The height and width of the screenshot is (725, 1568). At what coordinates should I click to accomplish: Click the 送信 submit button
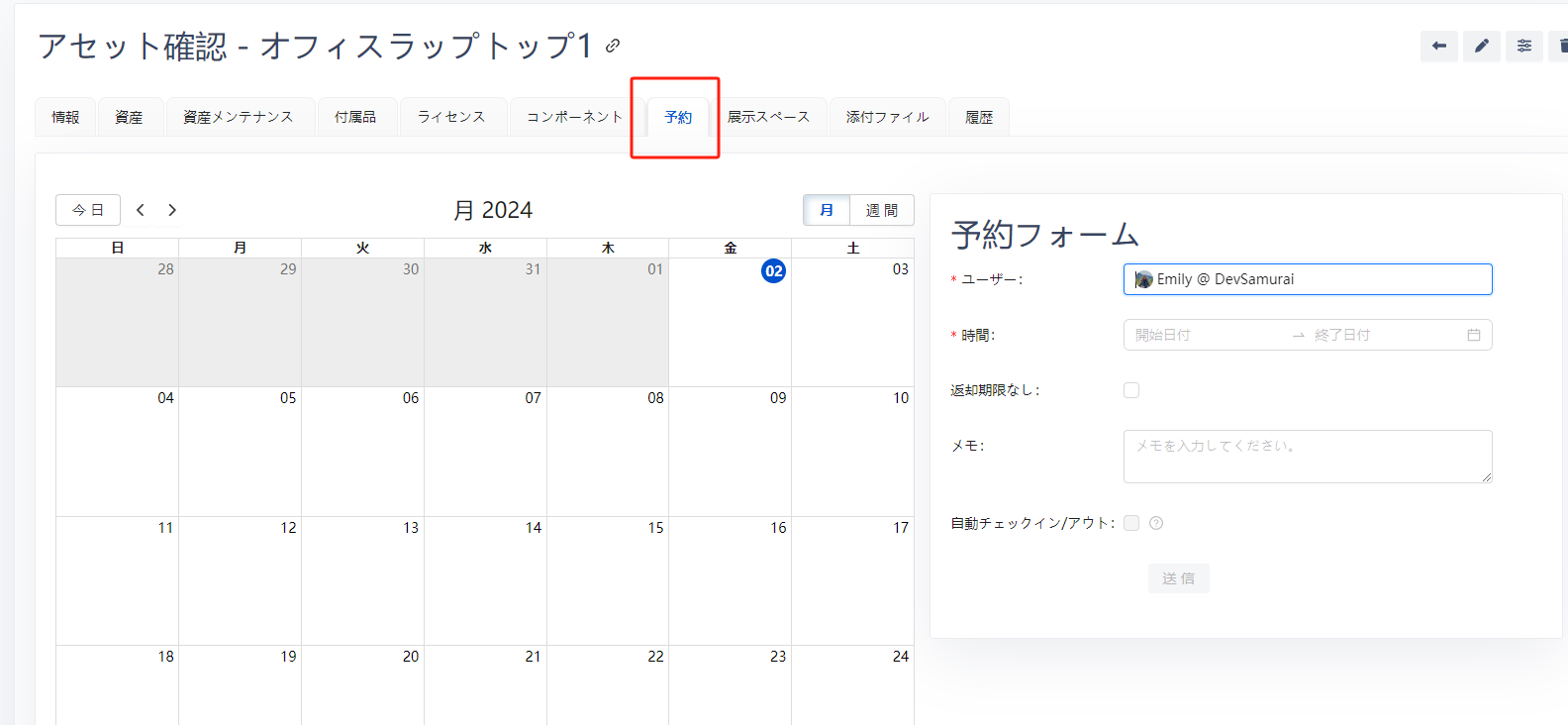point(1178,578)
